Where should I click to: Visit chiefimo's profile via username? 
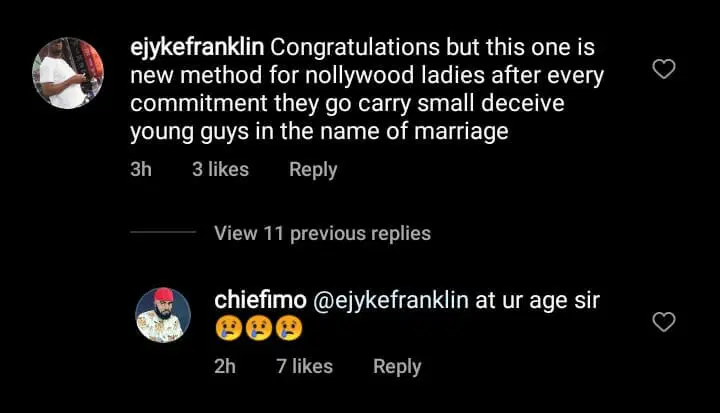[253, 300]
